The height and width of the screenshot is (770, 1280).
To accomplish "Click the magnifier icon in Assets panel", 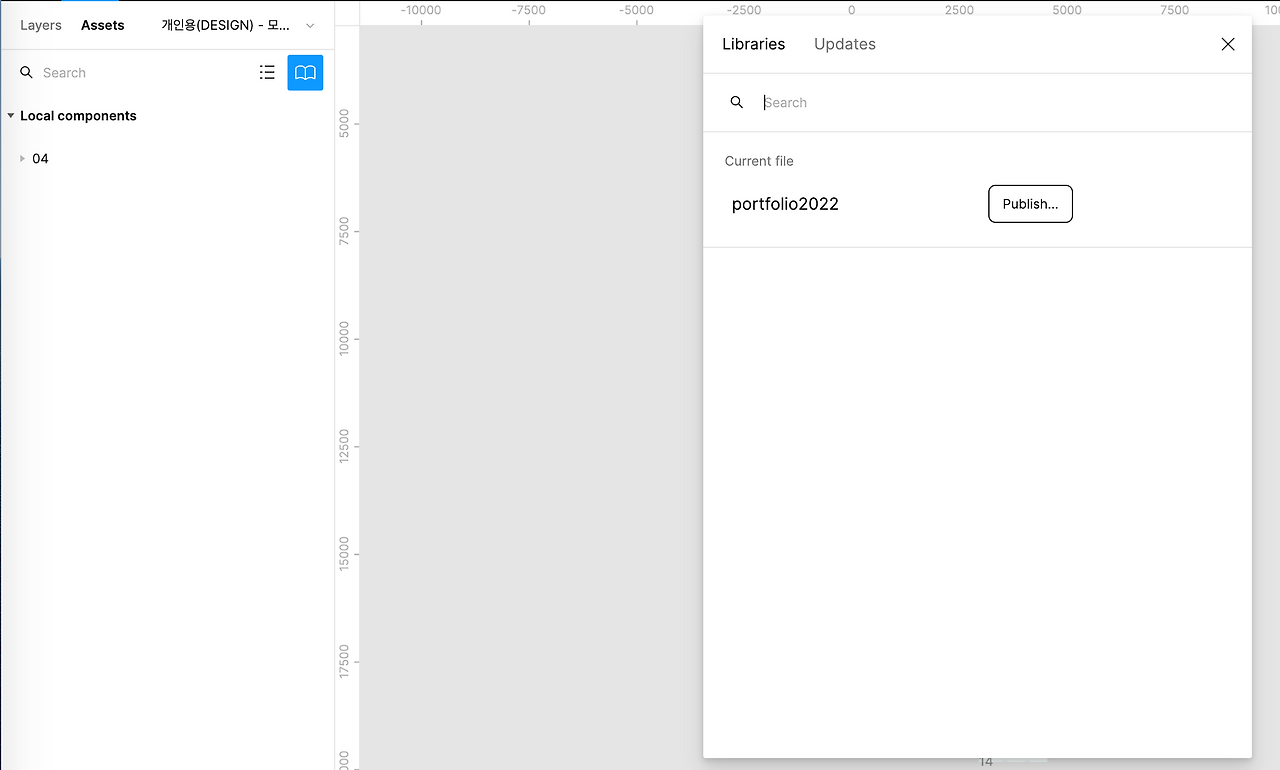I will pyautogui.click(x=27, y=73).
